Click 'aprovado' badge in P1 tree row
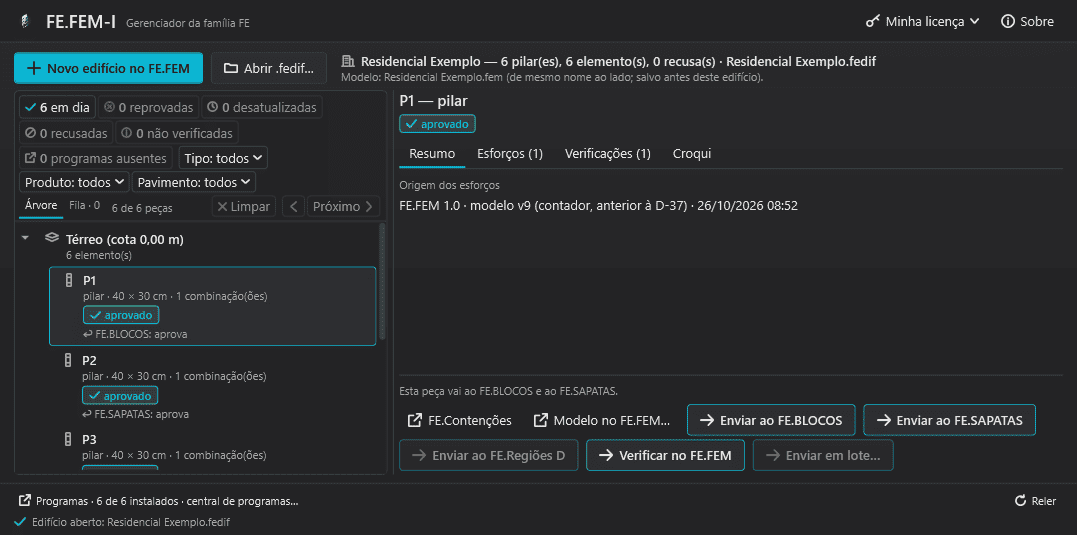The width and height of the screenshot is (1077, 535). [121, 315]
